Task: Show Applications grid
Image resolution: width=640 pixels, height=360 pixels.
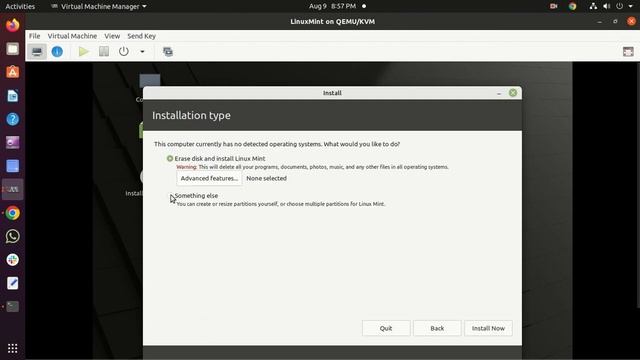Action: [13, 348]
